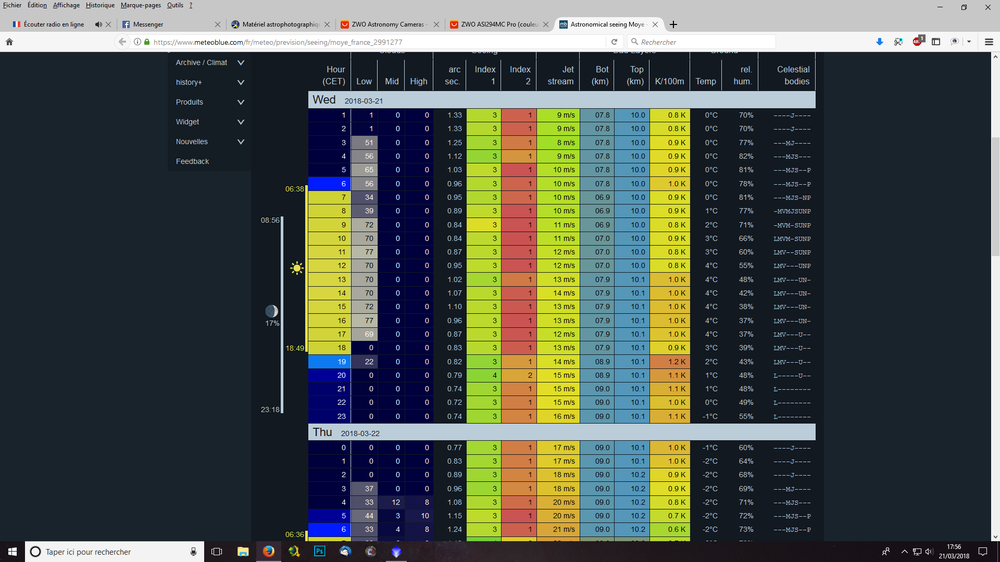Open the Affichage menu
This screenshot has height=562, width=1000.
click(x=66, y=5)
